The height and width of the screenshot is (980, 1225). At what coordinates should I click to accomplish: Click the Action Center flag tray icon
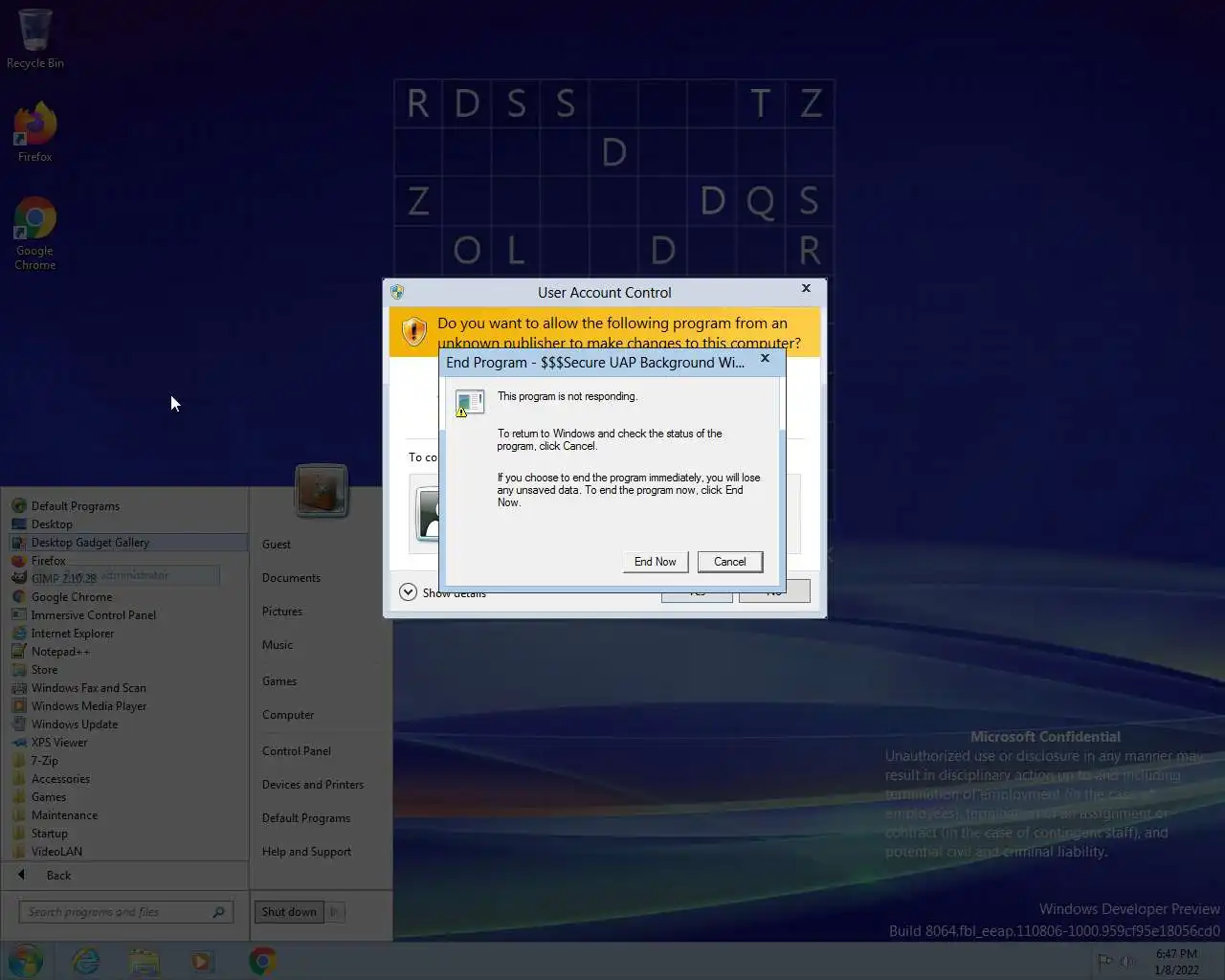1105,961
